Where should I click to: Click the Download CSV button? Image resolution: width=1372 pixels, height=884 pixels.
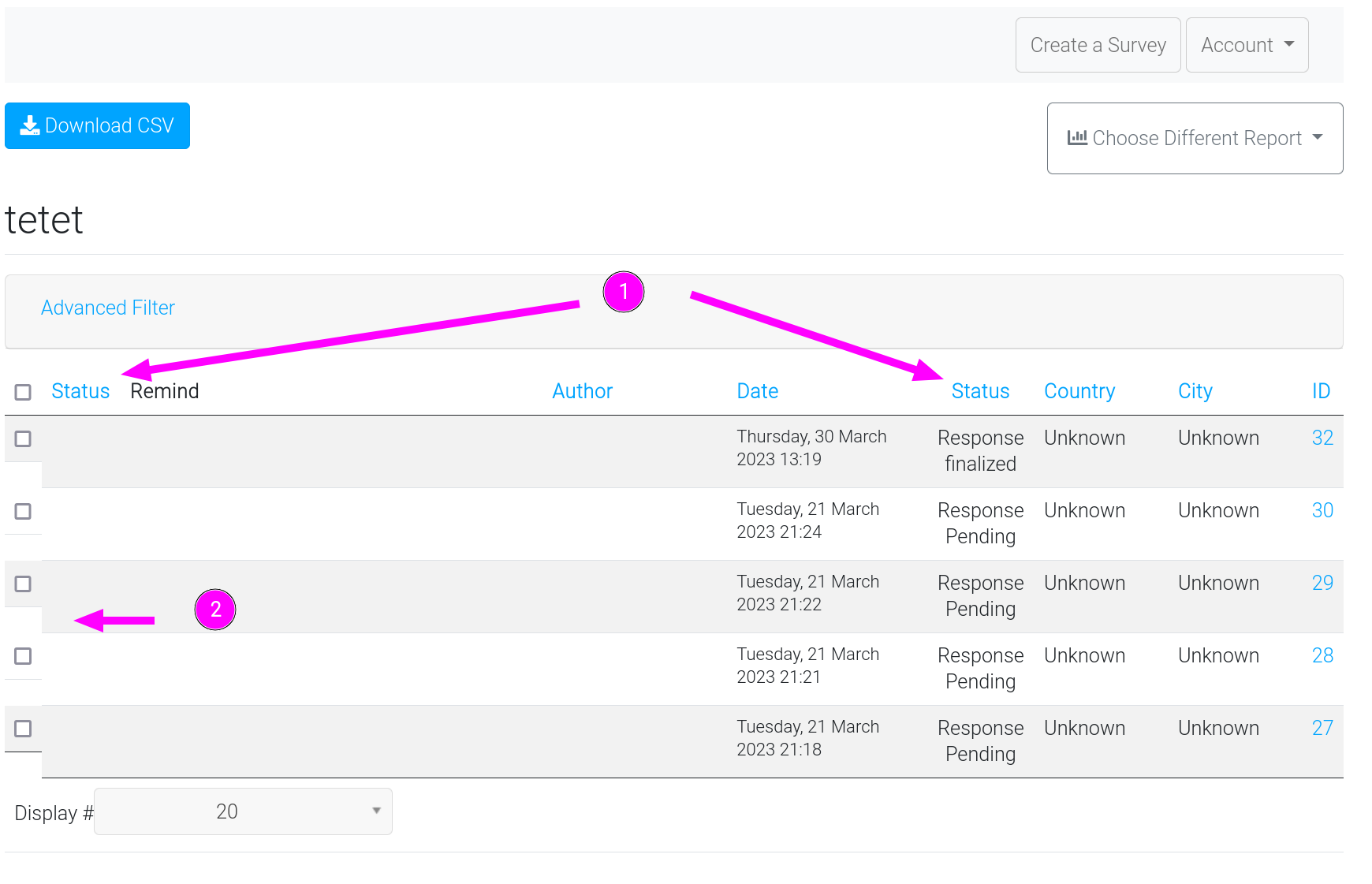[x=97, y=125]
